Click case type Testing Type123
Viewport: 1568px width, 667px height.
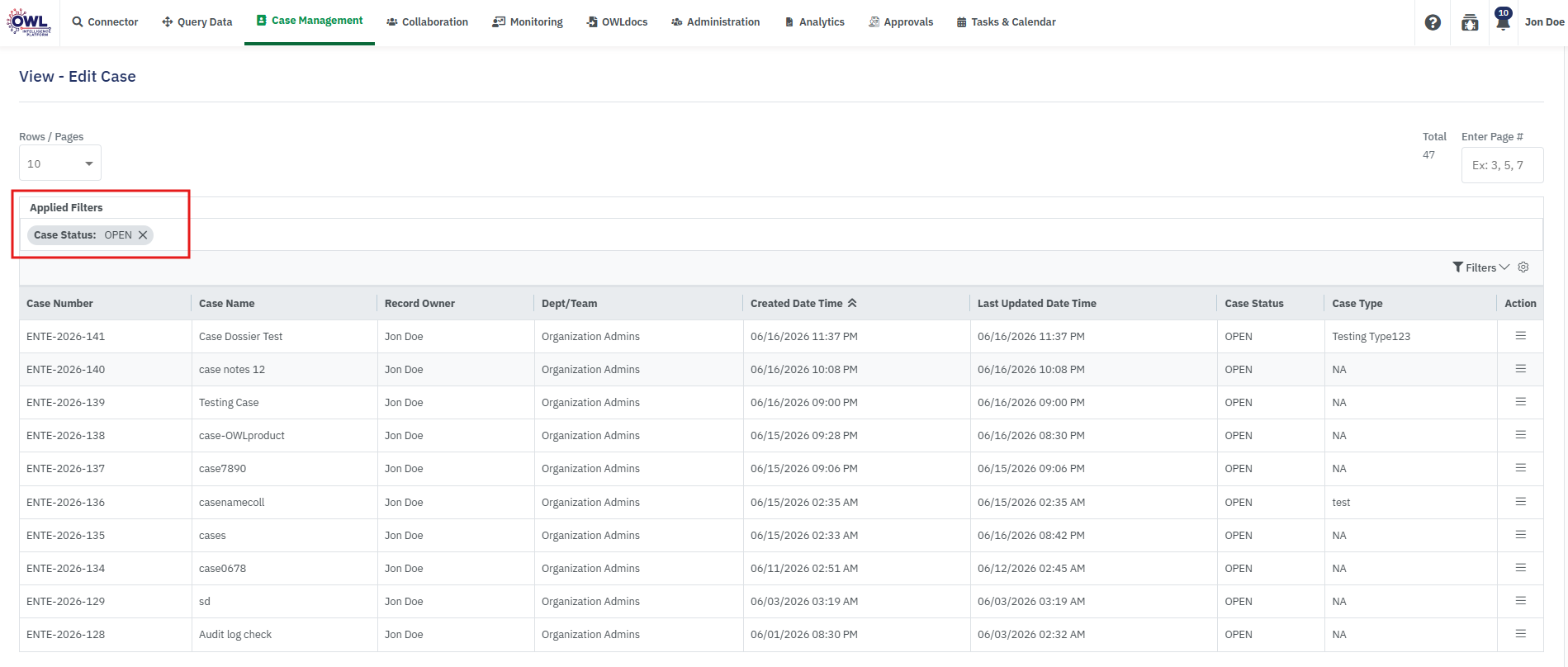(x=1371, y=337)
